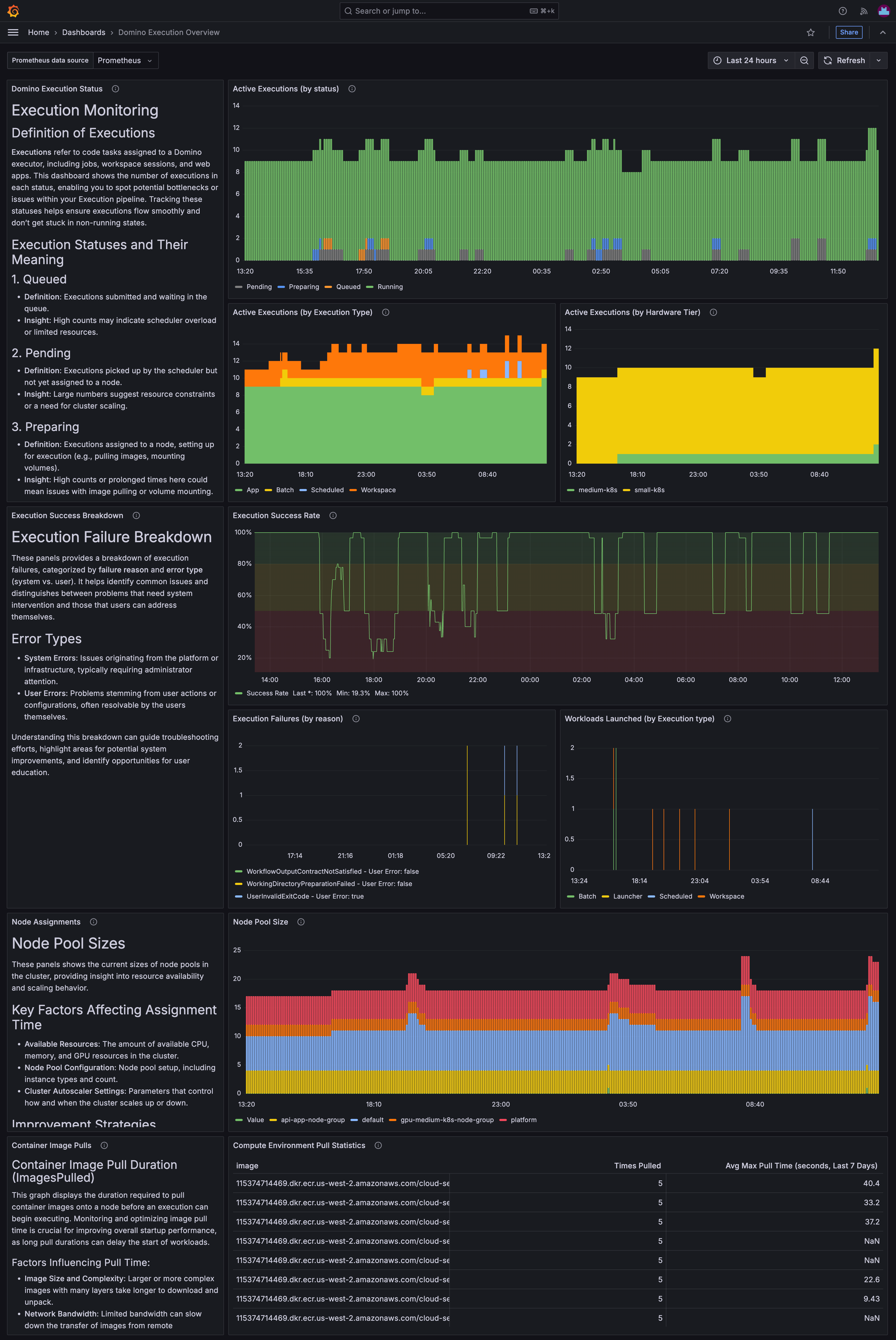Click the zoom out time range icon
This screenshot has width=896, height=1340.
click(x=804, y=61)
